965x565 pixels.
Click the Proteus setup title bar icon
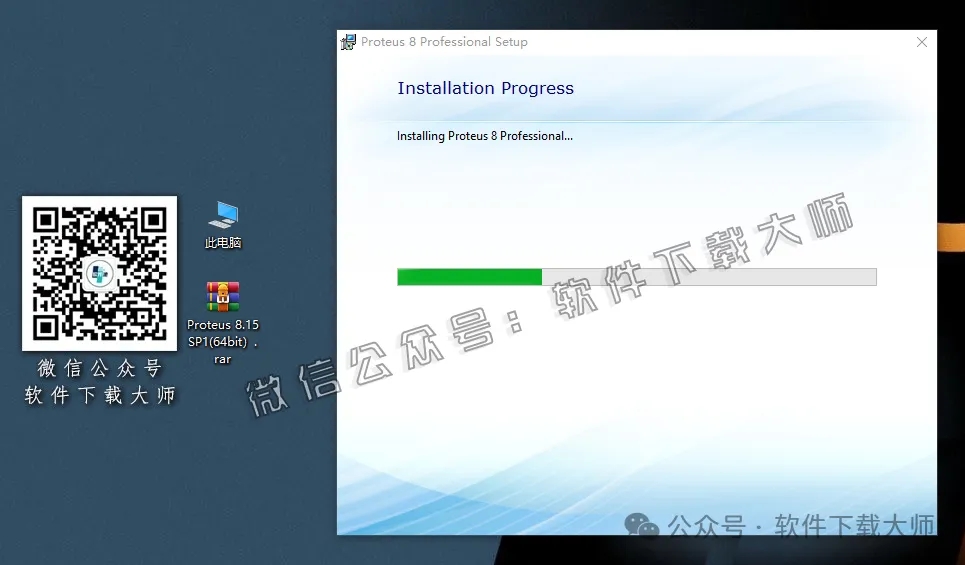click(x=348, y=42)
